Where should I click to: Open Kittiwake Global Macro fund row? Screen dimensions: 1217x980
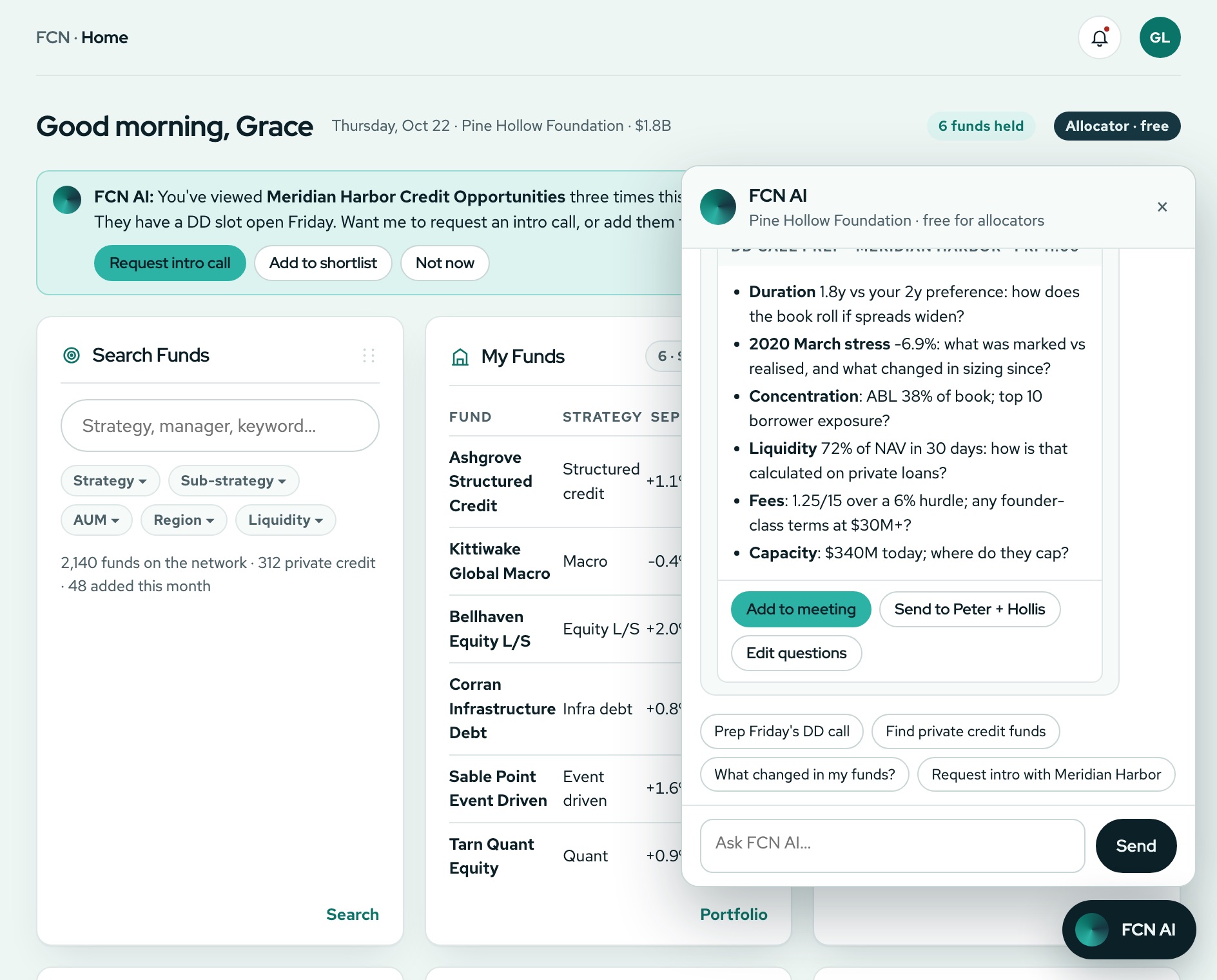[565, 562]
